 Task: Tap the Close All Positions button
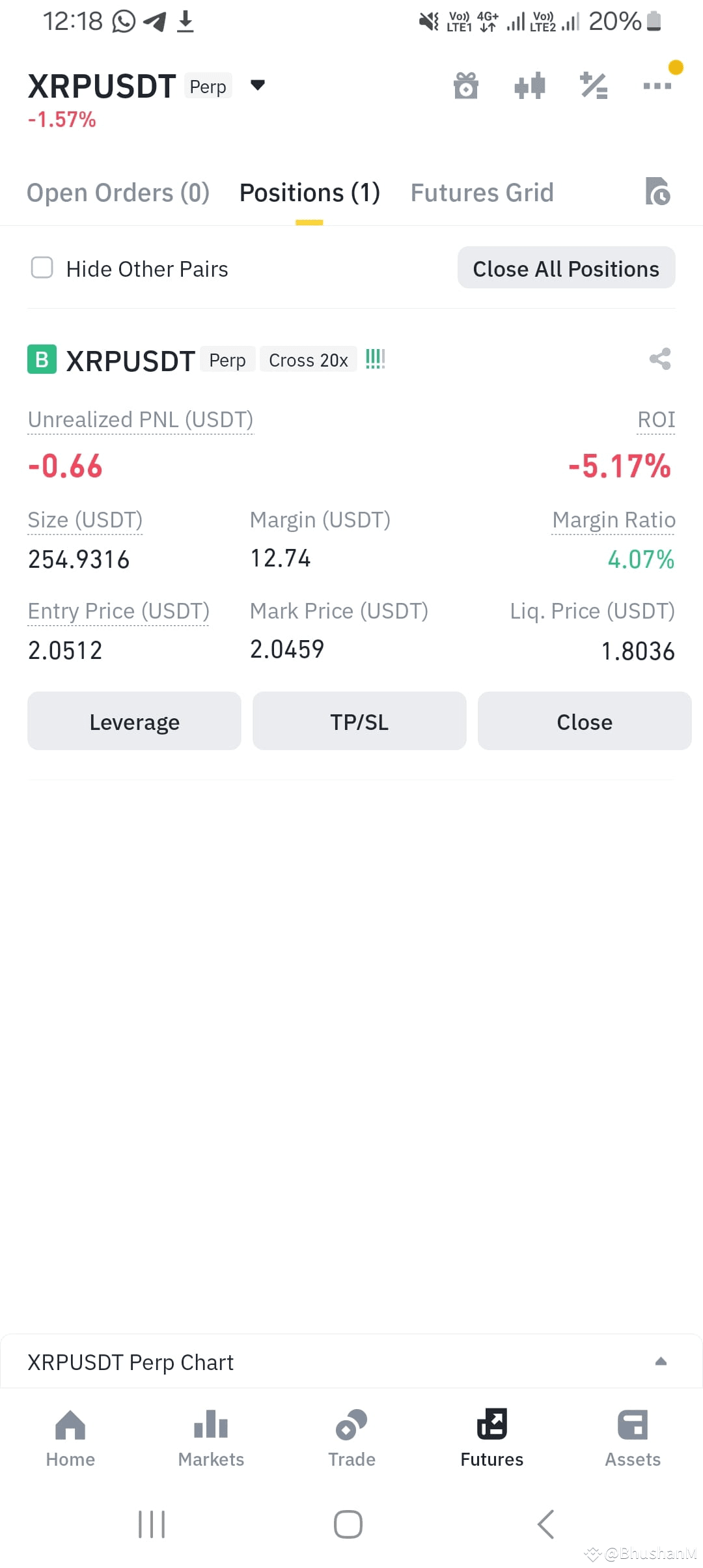click(566, 268)
